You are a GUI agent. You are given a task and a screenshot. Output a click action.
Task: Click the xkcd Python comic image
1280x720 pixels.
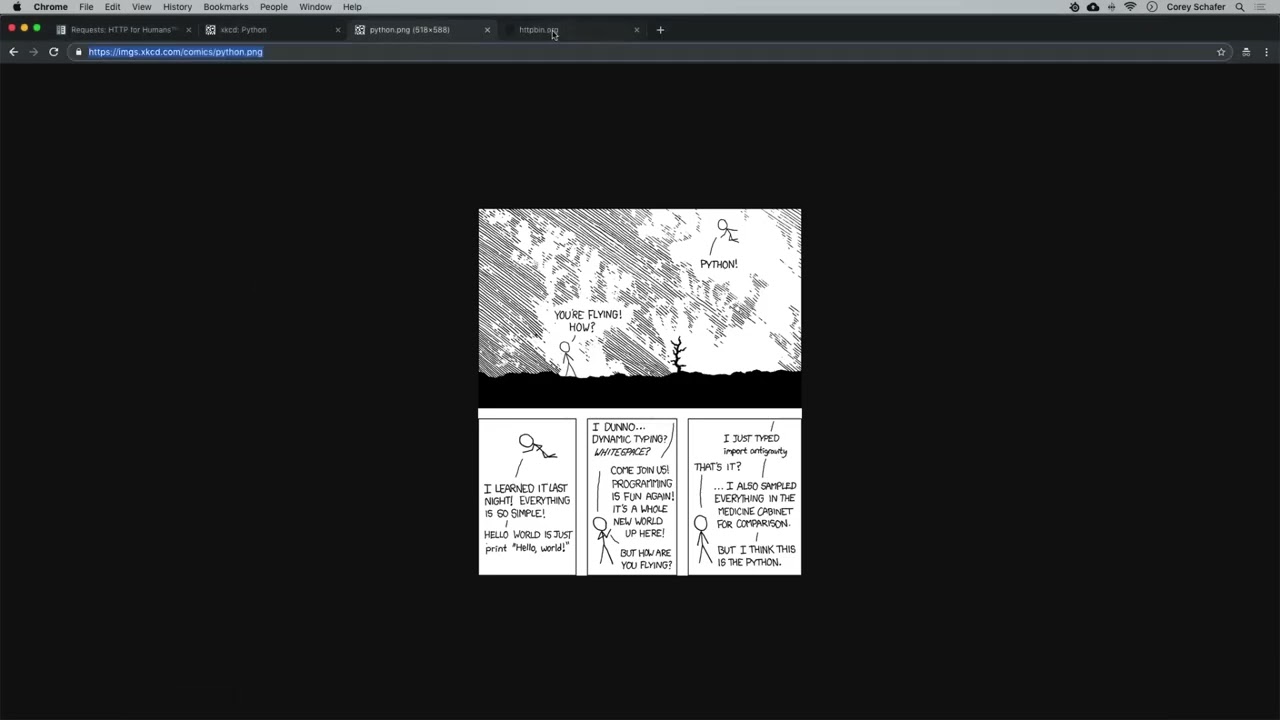tap(640, 392)
